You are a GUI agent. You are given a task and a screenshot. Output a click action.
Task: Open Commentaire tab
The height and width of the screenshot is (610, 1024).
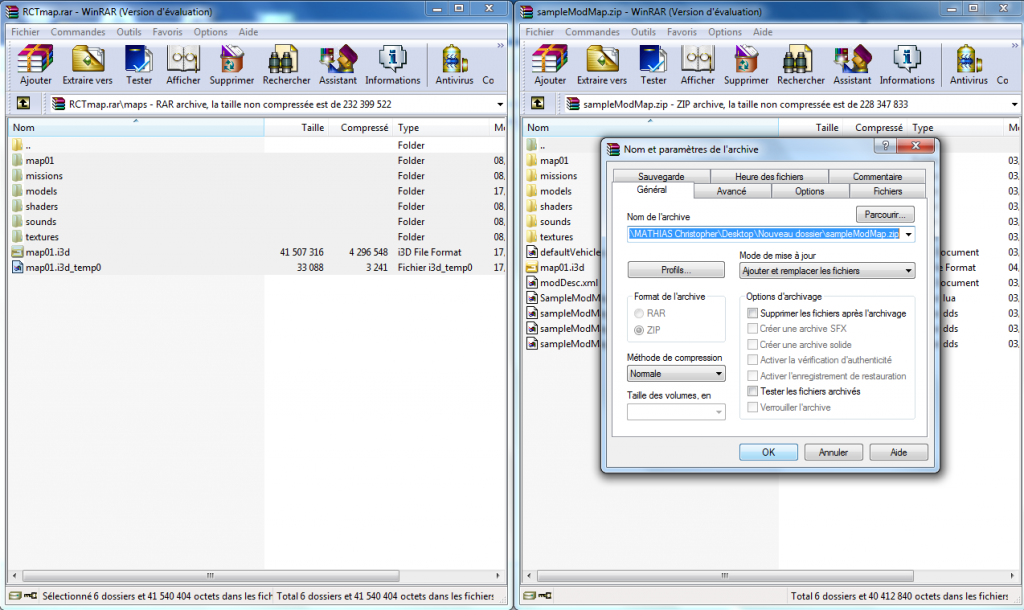pyautogui.click(x=877, y=176)
